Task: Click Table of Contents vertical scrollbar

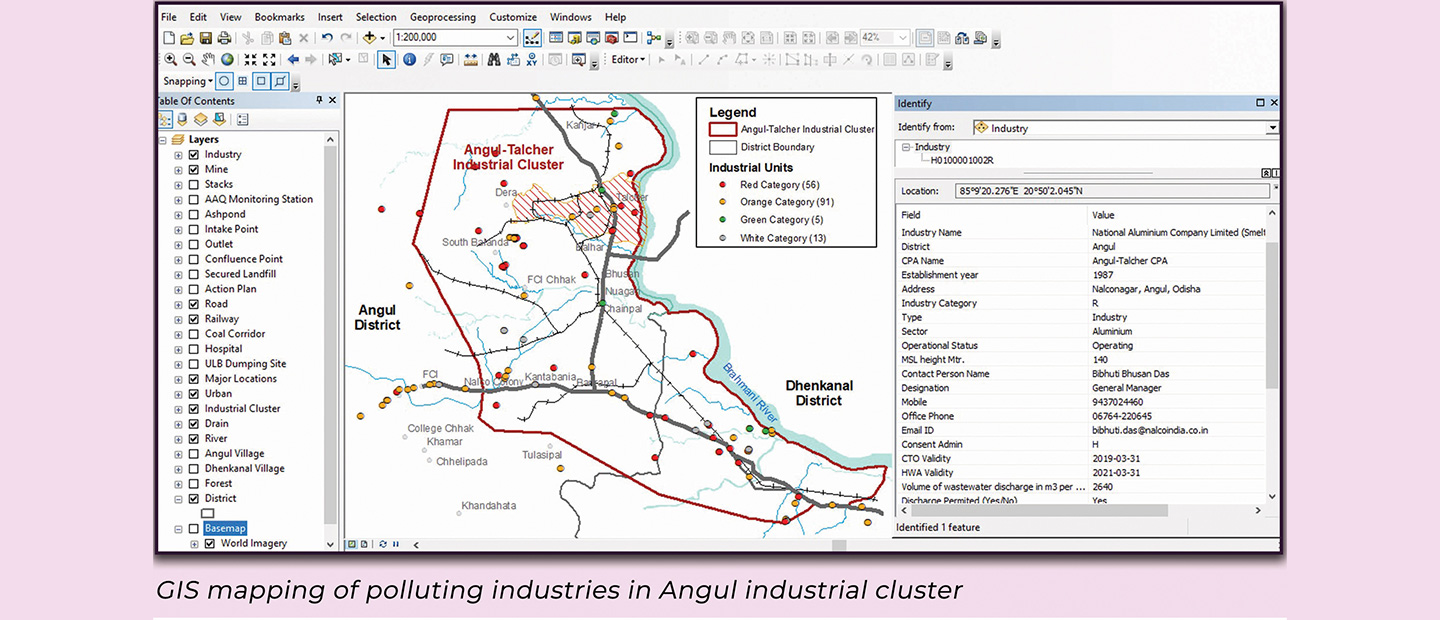Action: 331,335
